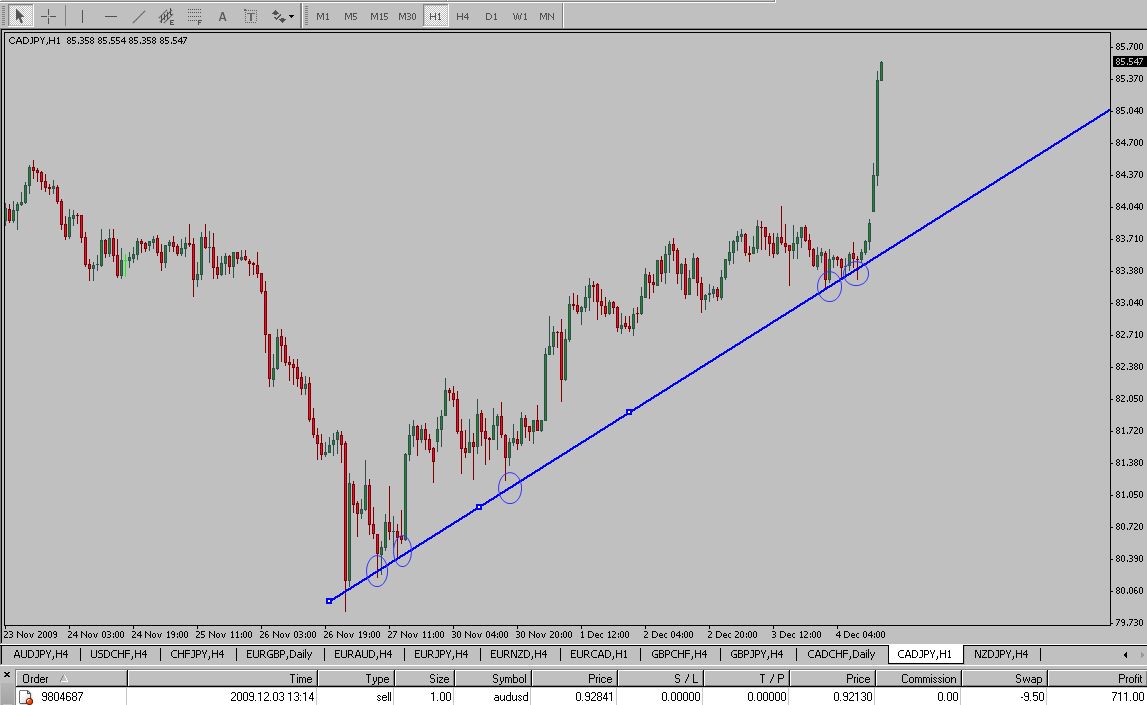Activate the crosshair tool
Image resolution: width=1147 pixels, height=705 pixels.
(47, 16)
